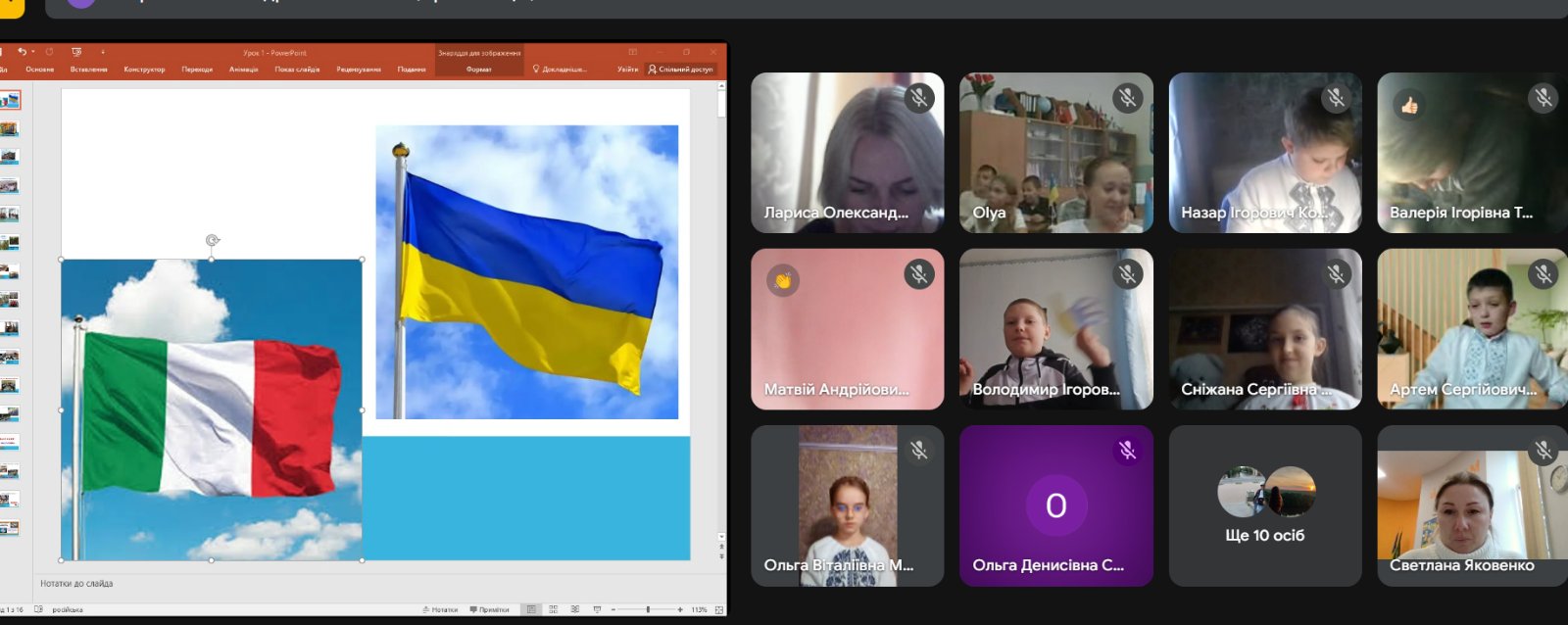This screenshot has height=625, width=1568.
Task: Open the Показ слайдів tab
Action: pos(297,70)
